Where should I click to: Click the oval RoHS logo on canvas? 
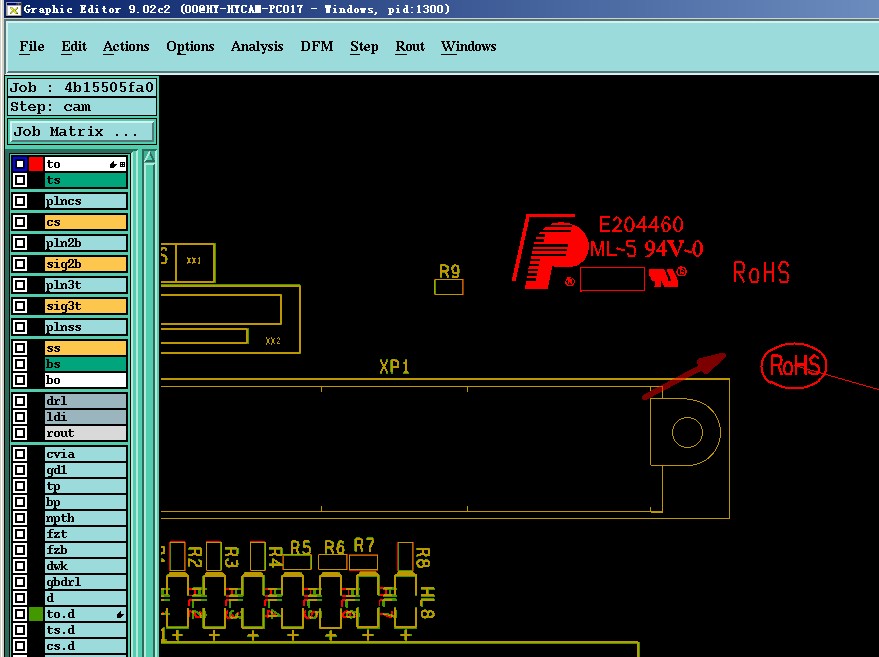pyautogui.click(x=794, y=365)
